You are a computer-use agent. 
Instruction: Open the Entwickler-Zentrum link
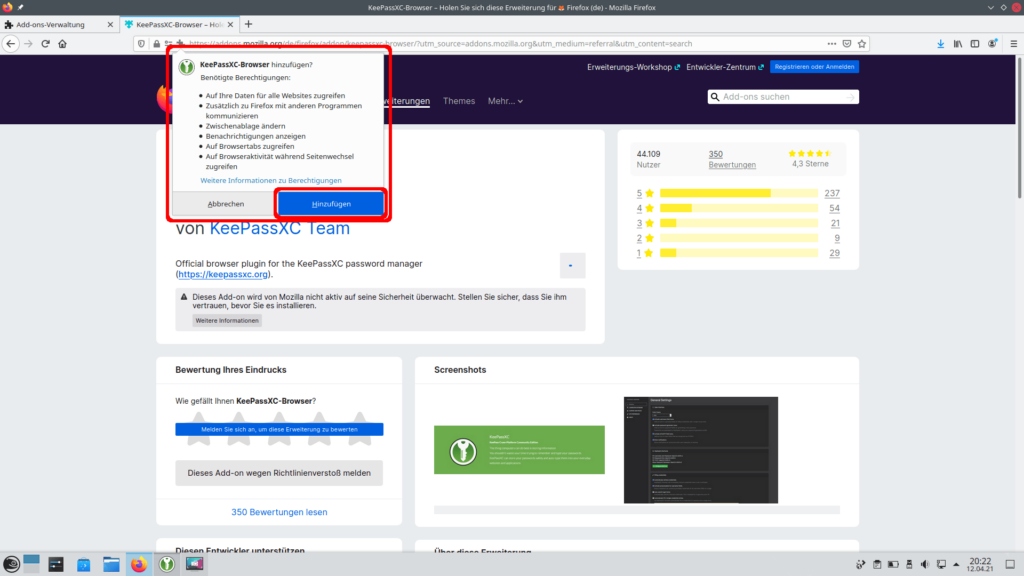(724, 67)
